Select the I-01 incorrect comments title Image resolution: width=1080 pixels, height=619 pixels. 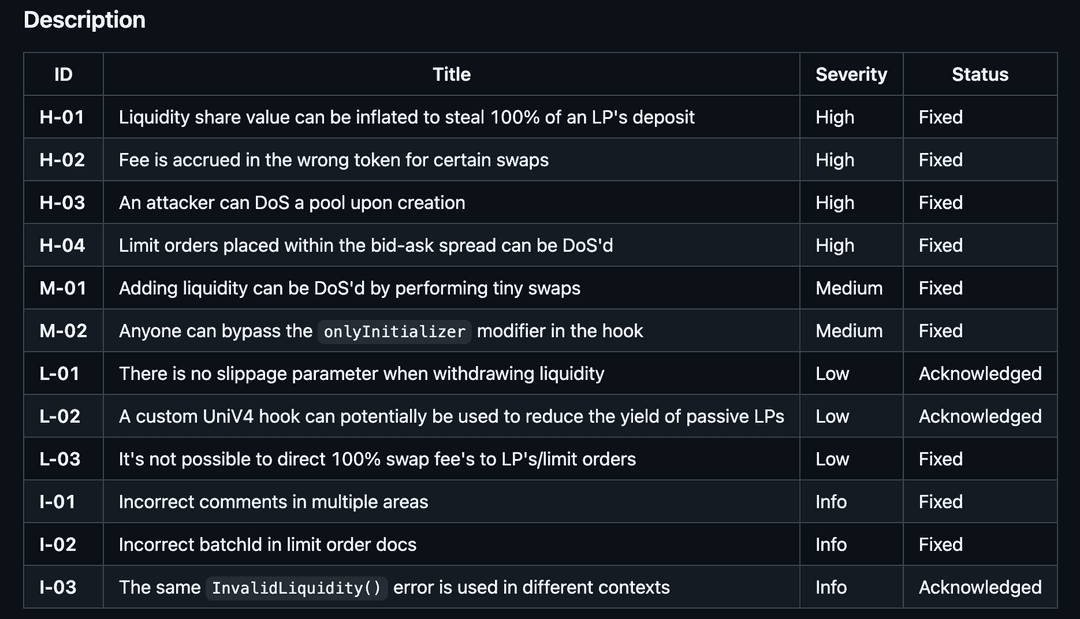[273, 502]
